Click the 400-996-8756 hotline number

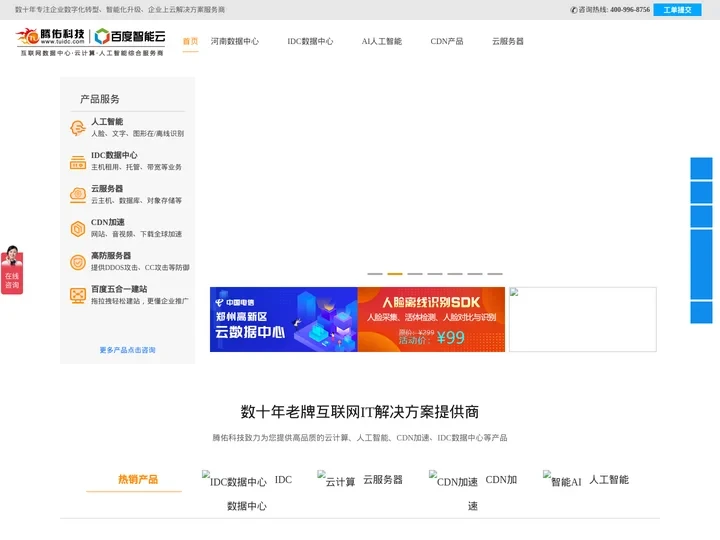630,10
